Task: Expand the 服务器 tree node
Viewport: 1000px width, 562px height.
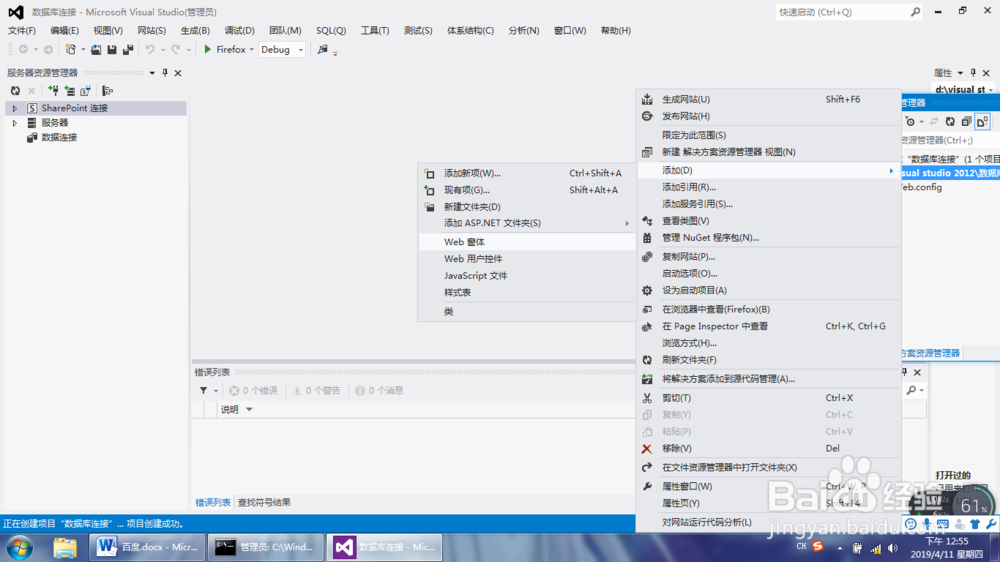Action: tap(15, 123)
